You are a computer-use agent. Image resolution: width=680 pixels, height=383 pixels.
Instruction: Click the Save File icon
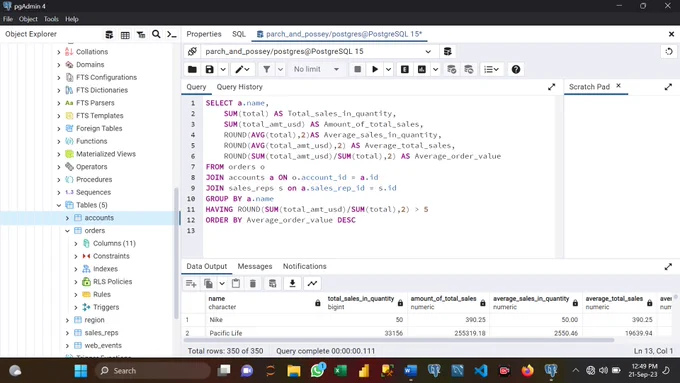pyautogui.click(x=209, y=69)
